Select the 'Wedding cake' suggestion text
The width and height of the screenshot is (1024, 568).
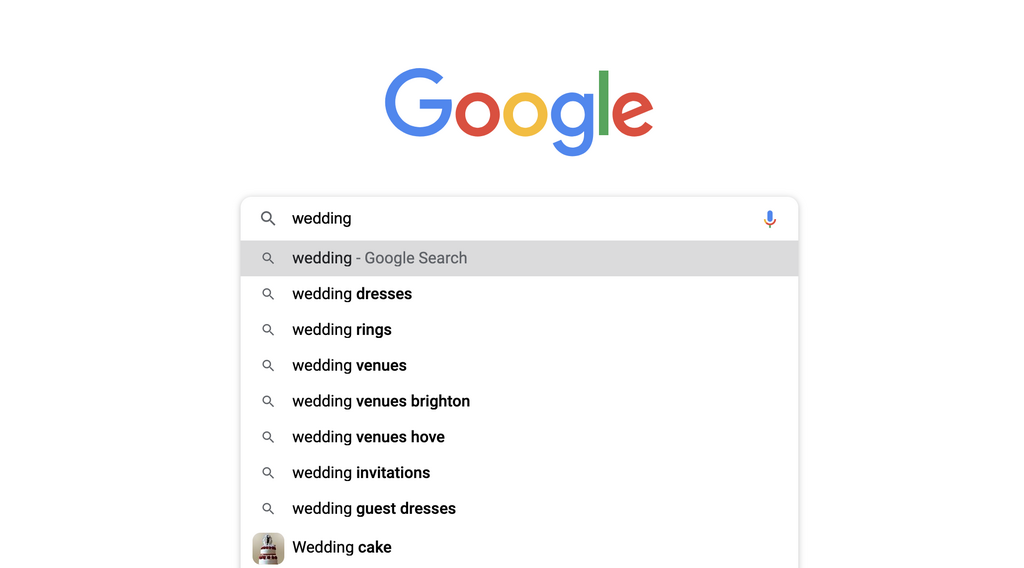[x=342, y=548]
